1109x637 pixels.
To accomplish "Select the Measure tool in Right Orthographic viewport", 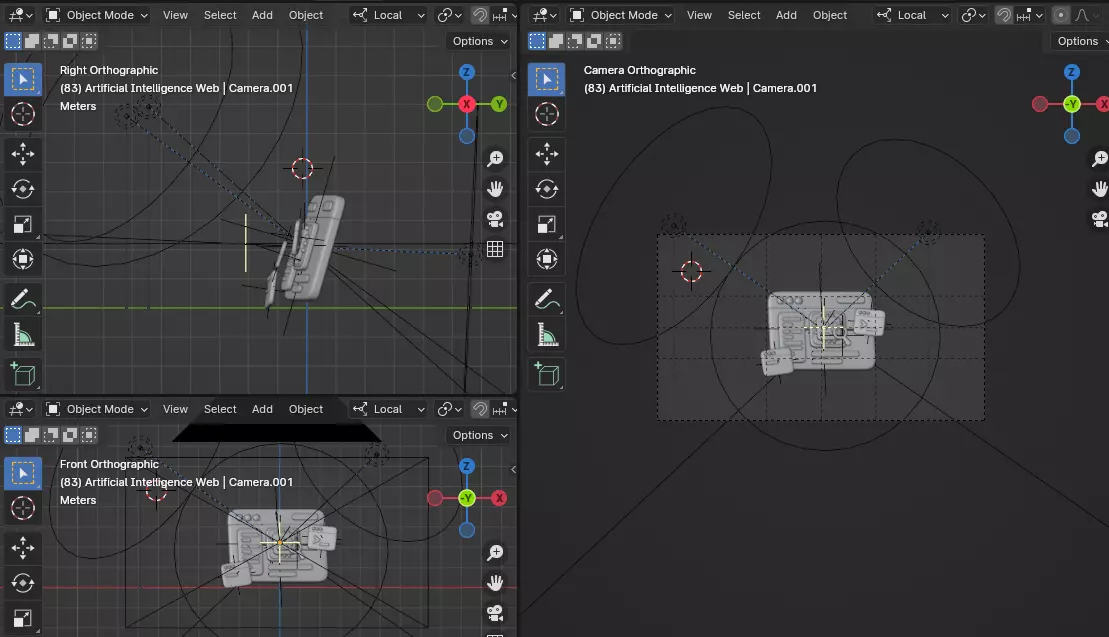I will pos(23,334).
